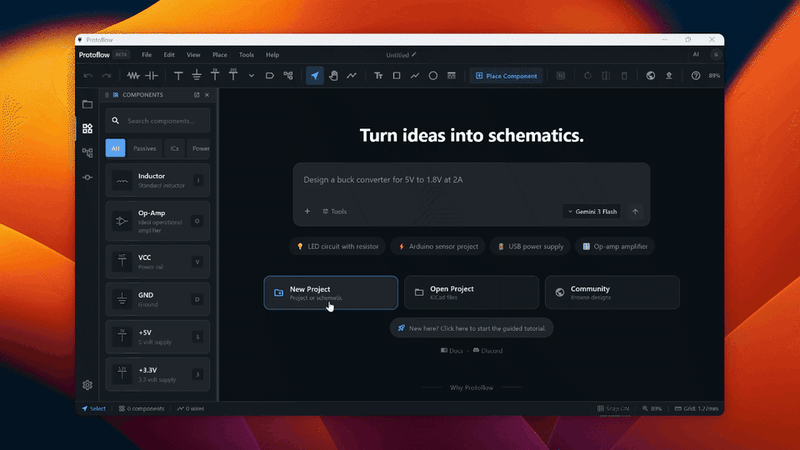Open the components library sidebar icon
Screen dimensions: 800x450
tap(87, 128)
